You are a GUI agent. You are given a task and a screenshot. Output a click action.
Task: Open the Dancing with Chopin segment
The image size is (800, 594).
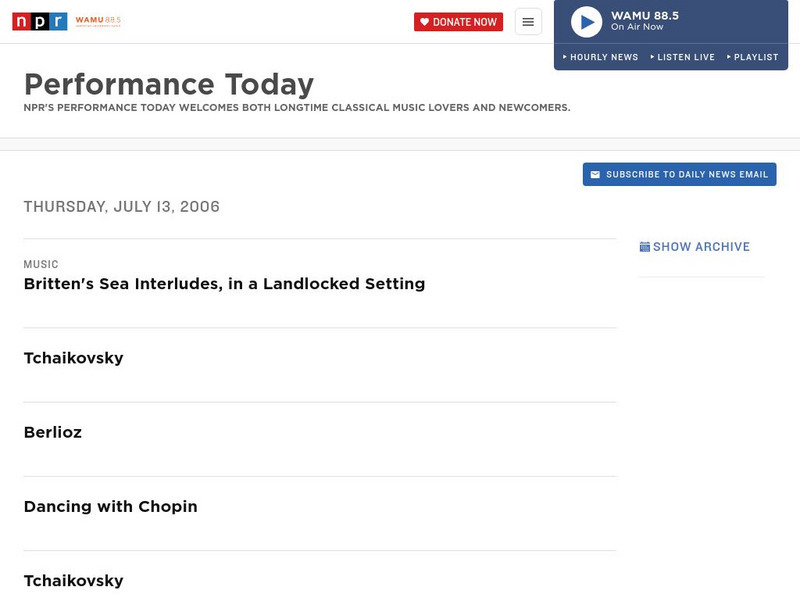pyautogui.click(x=110, y=506)
